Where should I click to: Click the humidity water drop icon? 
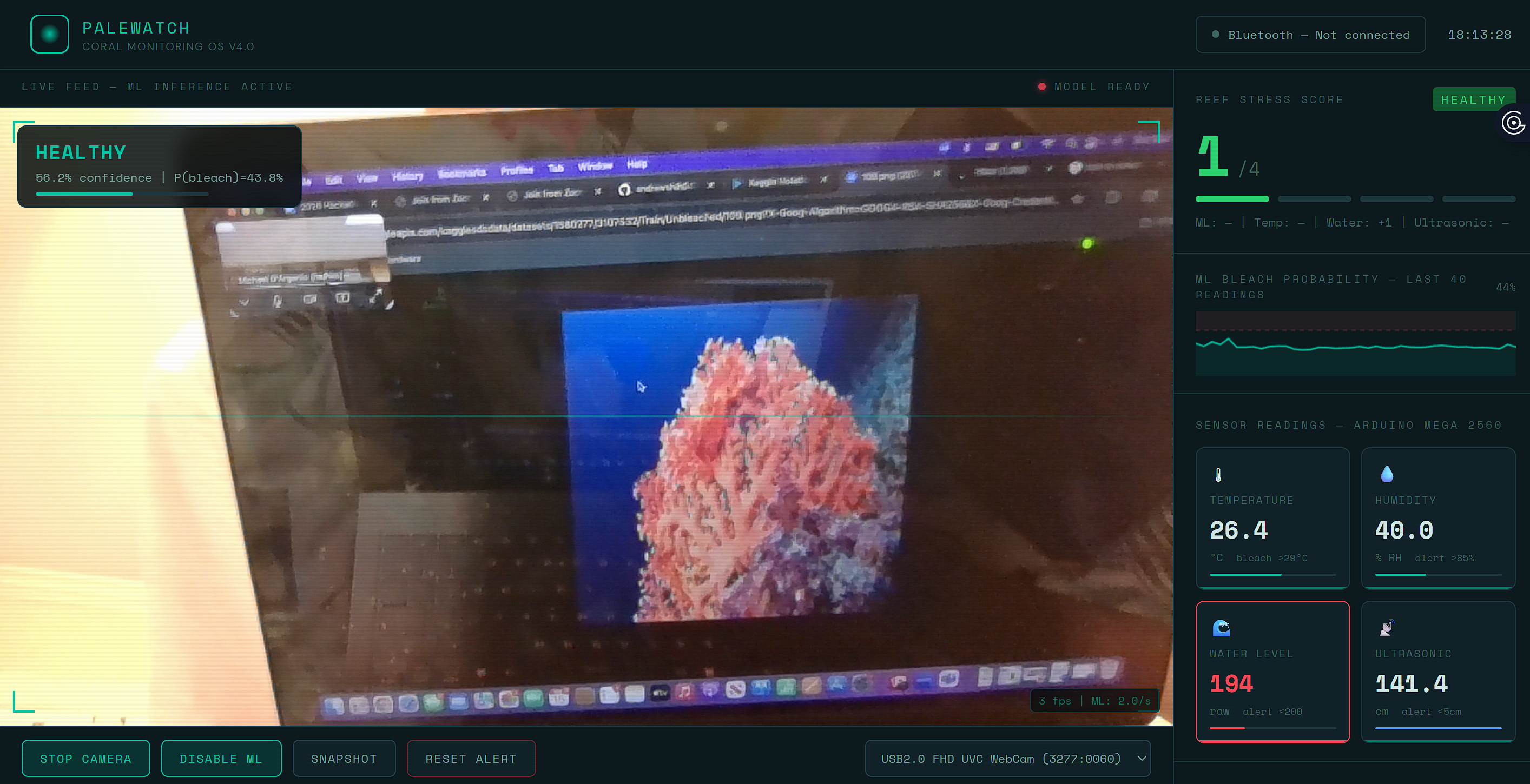pos(1387,474)
